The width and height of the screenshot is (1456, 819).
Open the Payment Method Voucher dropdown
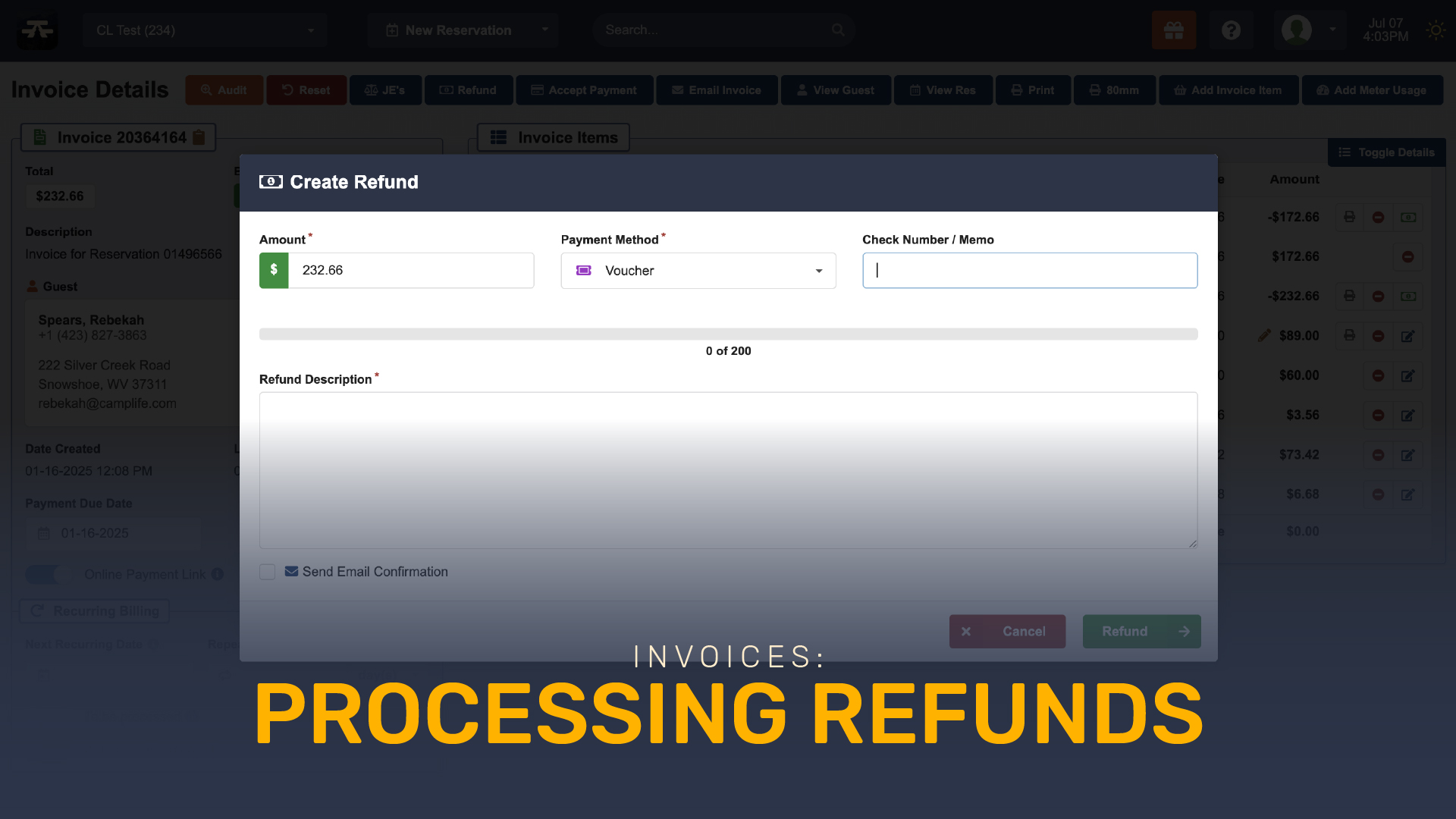698,271
